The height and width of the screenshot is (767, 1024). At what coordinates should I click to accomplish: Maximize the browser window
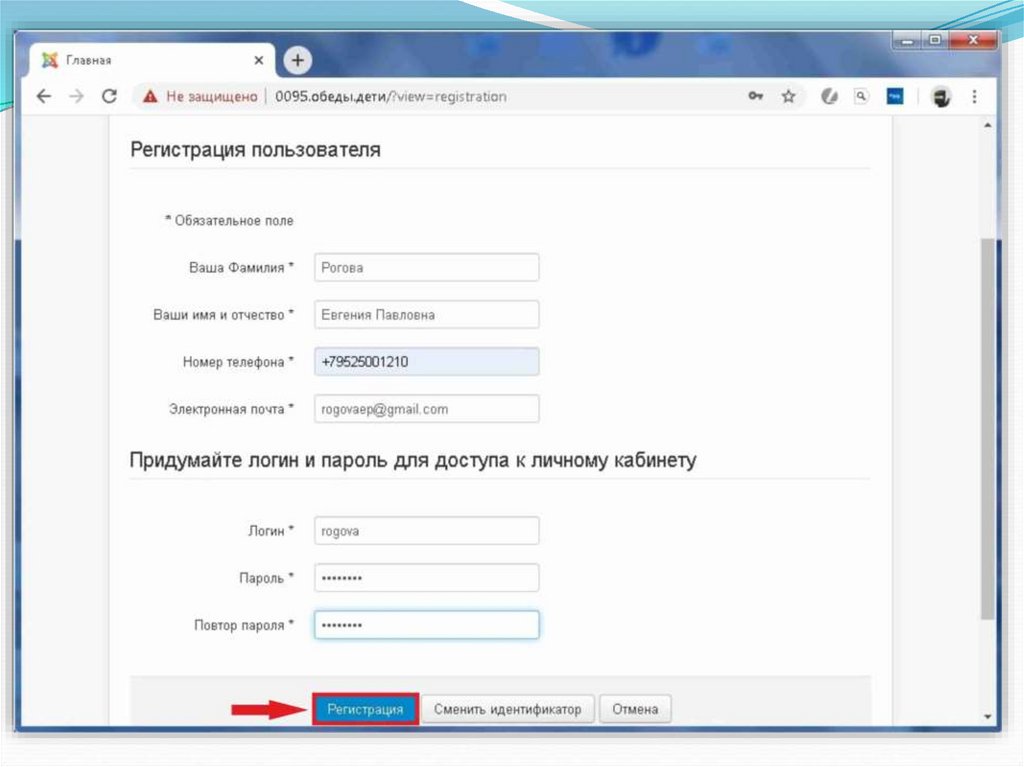(935, 41)
